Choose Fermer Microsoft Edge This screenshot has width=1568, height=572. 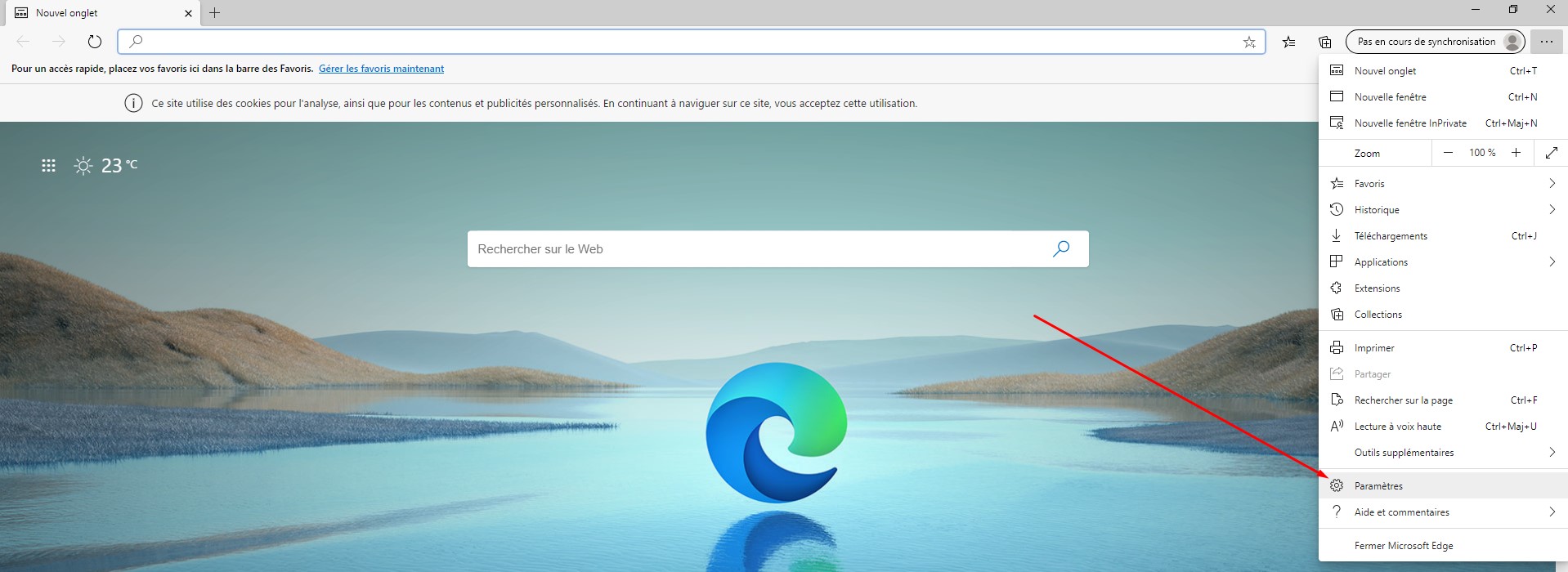[1443, 546]
